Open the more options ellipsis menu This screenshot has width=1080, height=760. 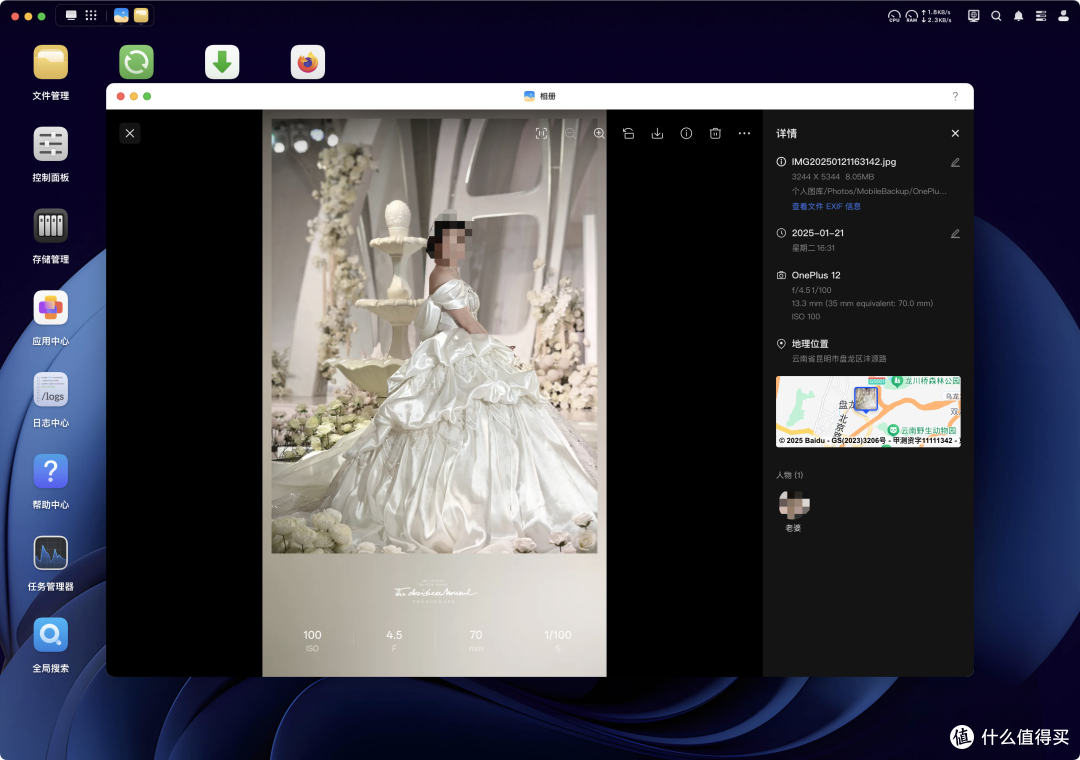point(744,134)
